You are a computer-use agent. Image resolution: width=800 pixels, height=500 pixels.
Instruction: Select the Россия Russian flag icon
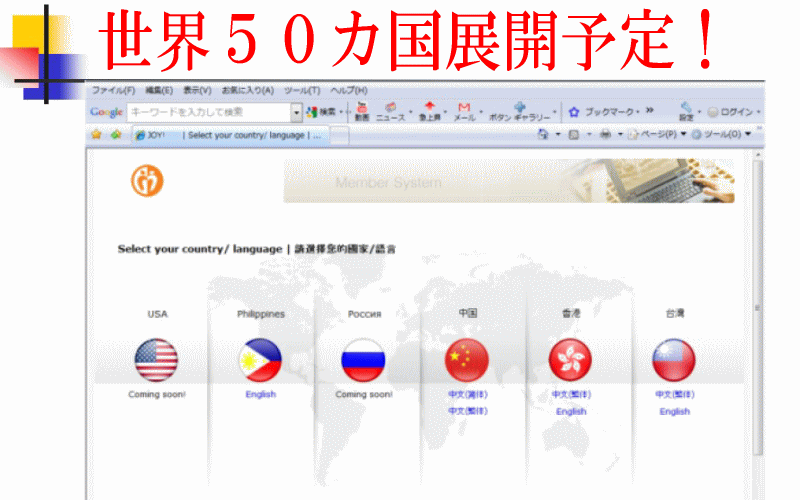click(x=363, y=360)
